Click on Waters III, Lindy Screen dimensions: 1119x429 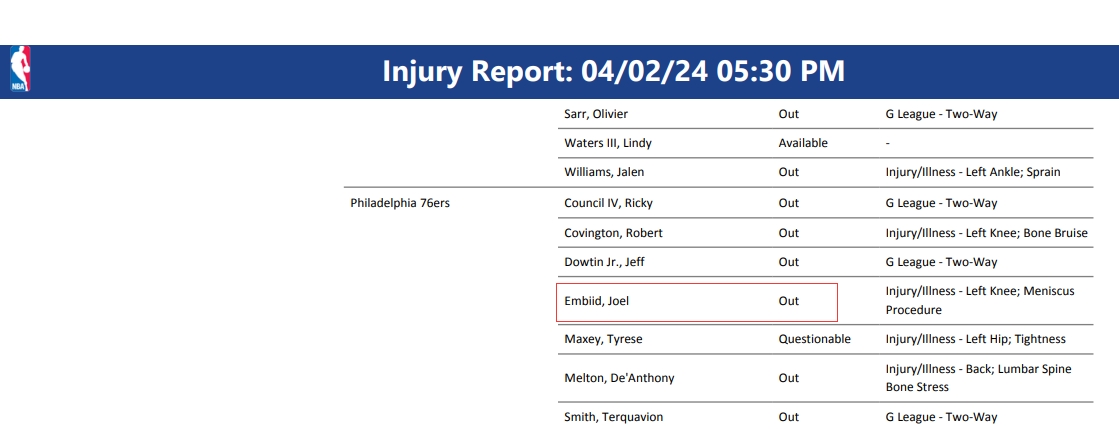point(608,143)
